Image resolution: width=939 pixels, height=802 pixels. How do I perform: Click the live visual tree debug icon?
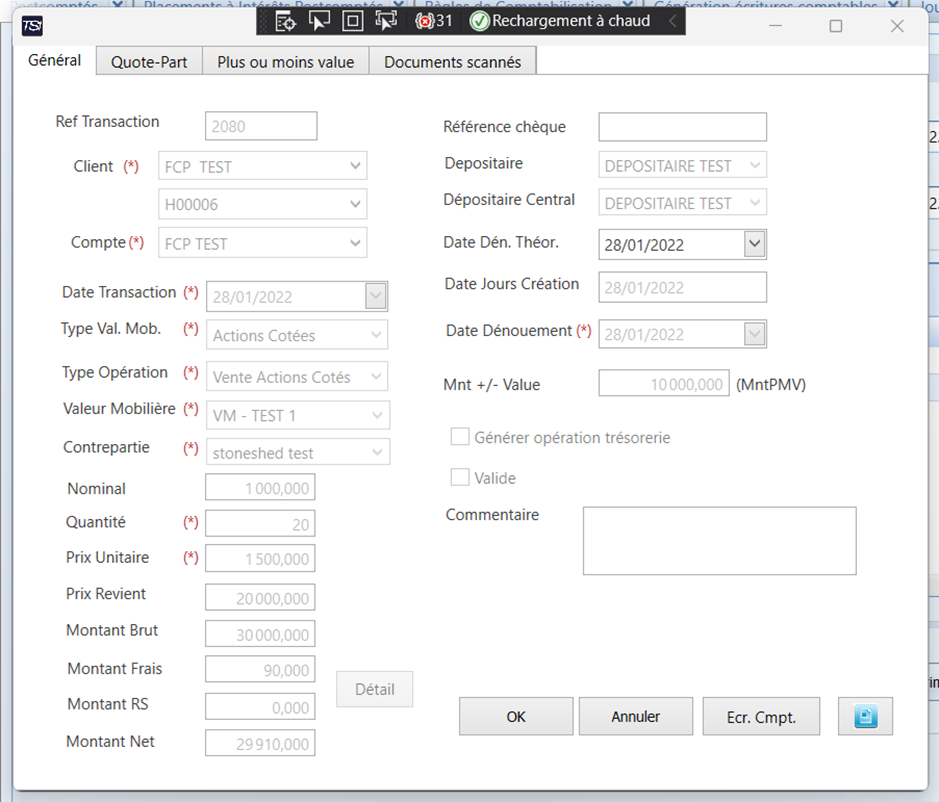pyautogui.click(x=285, y=22)
